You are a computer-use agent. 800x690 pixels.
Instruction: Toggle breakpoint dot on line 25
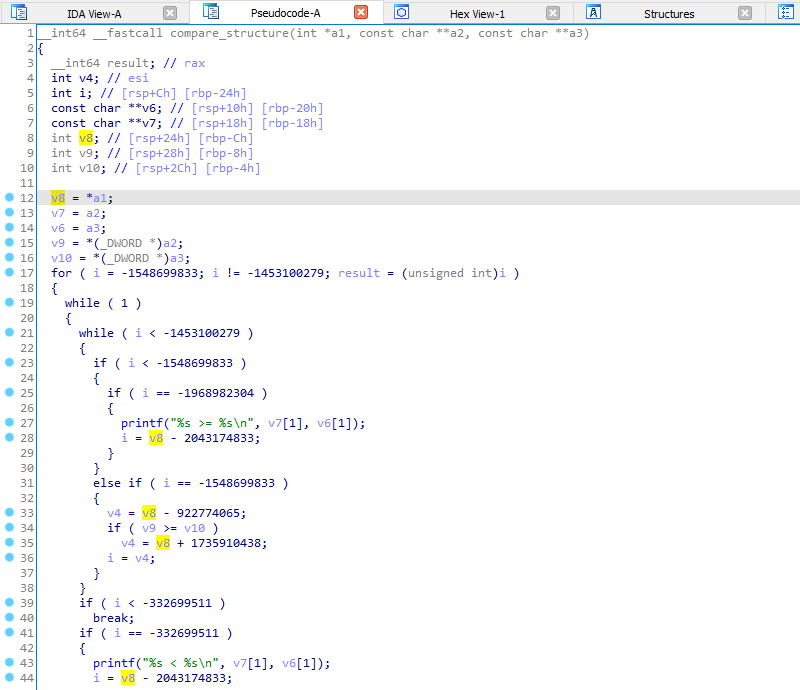[x=9, y=392]
